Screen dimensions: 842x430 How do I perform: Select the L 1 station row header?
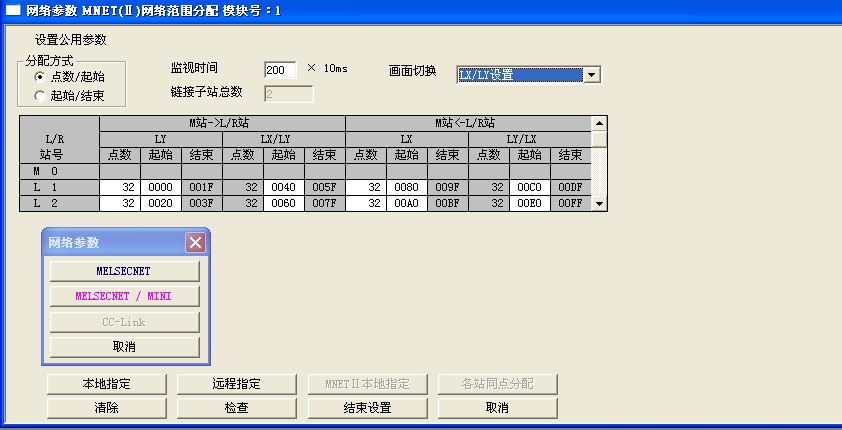tap(58, 187)
